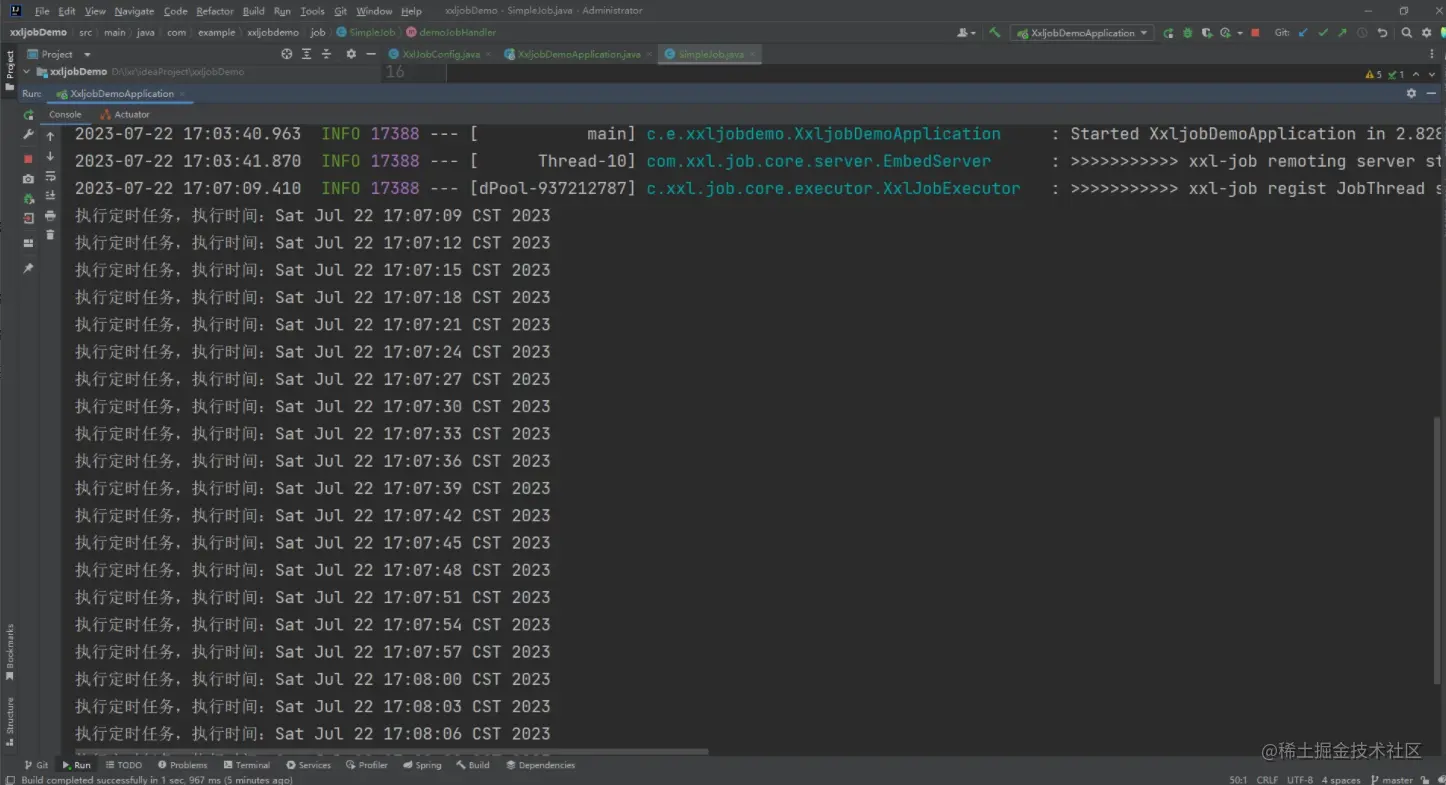Select the Console tab
The image size is (1446, 785).
(x=65, y=114)
